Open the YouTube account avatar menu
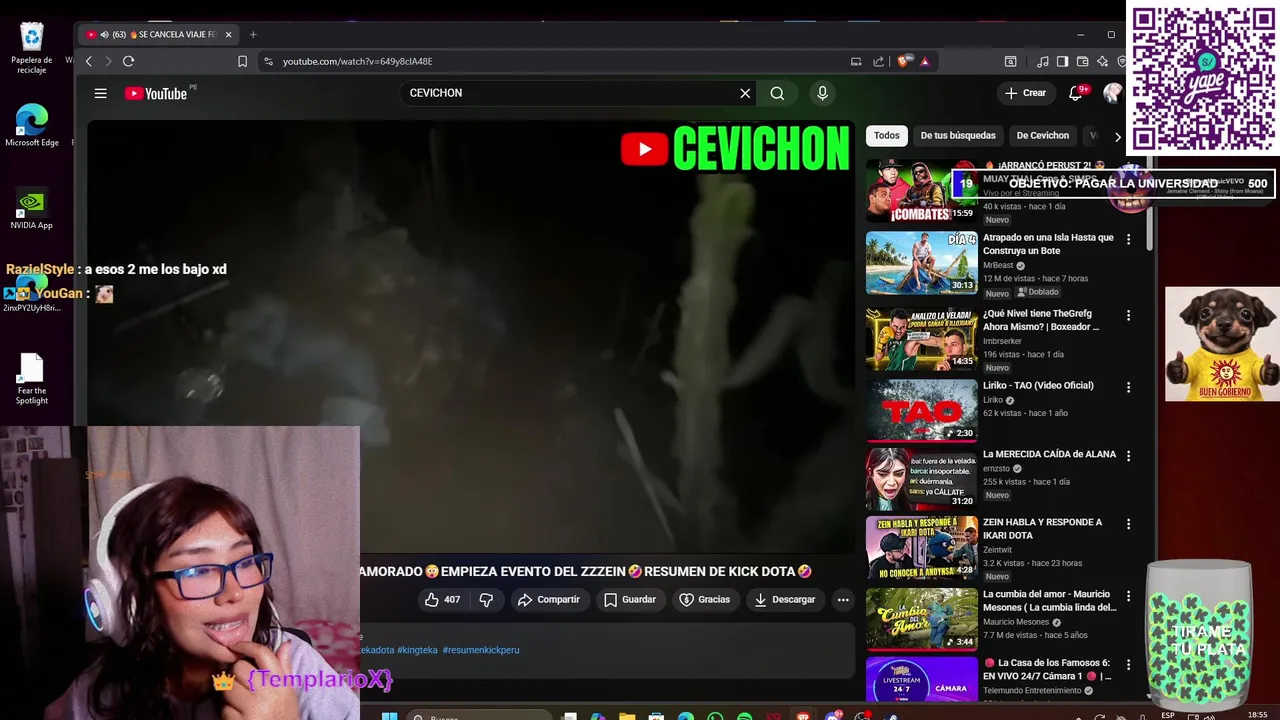The width and height of the screenshot is (1280, 720). pyautogui.click(x=1112, y=93)
